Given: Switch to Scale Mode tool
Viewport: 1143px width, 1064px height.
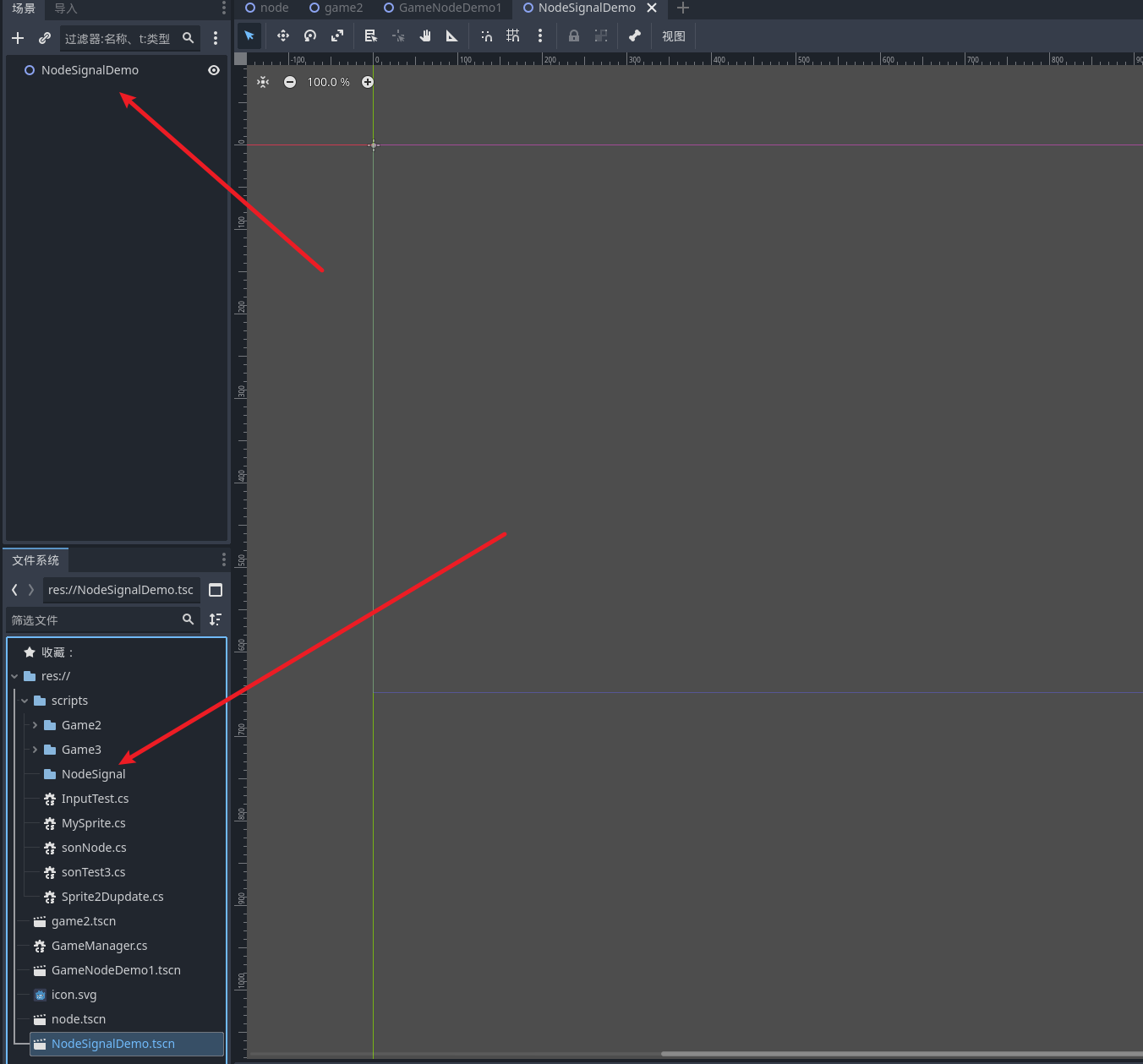Looking at the screenshot, I should tap(337, 35).
